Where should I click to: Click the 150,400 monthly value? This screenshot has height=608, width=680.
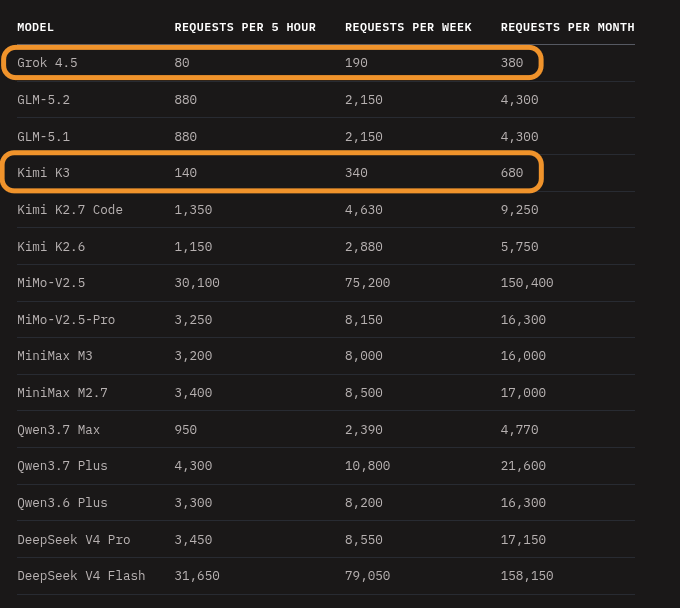pos(527,283)
